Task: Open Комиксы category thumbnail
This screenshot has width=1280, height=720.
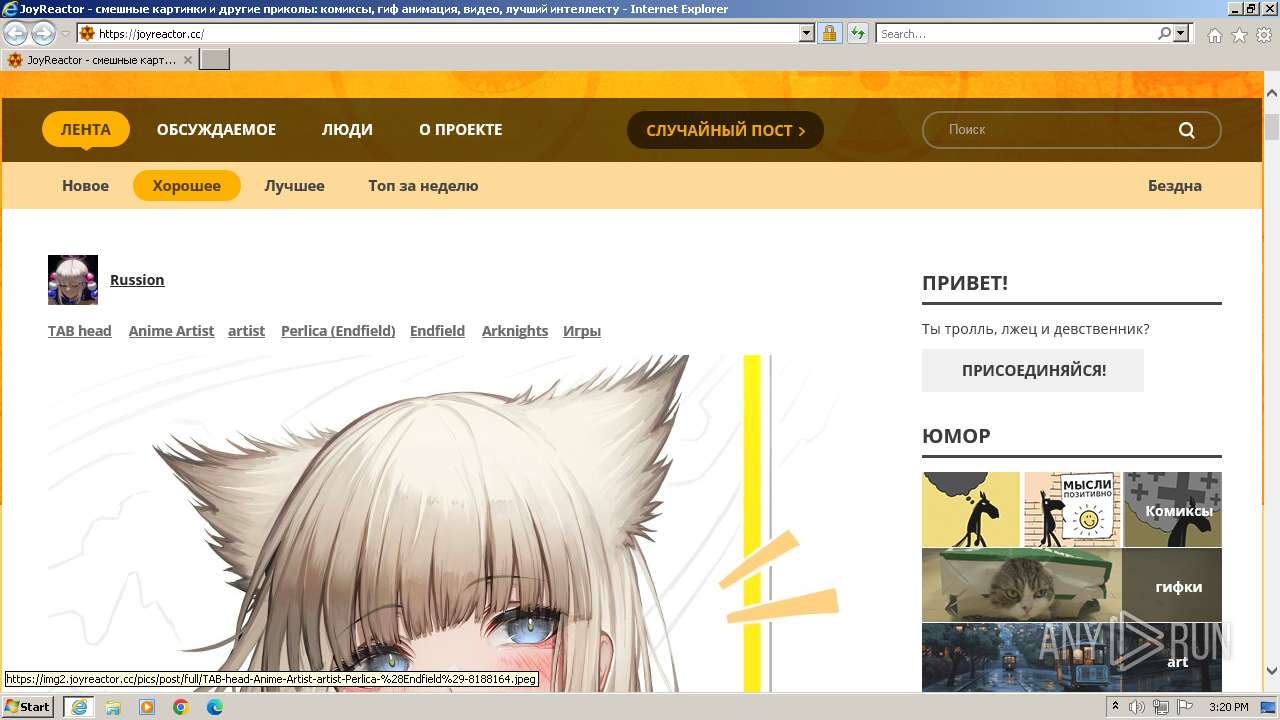Action: coord(1072,510)
